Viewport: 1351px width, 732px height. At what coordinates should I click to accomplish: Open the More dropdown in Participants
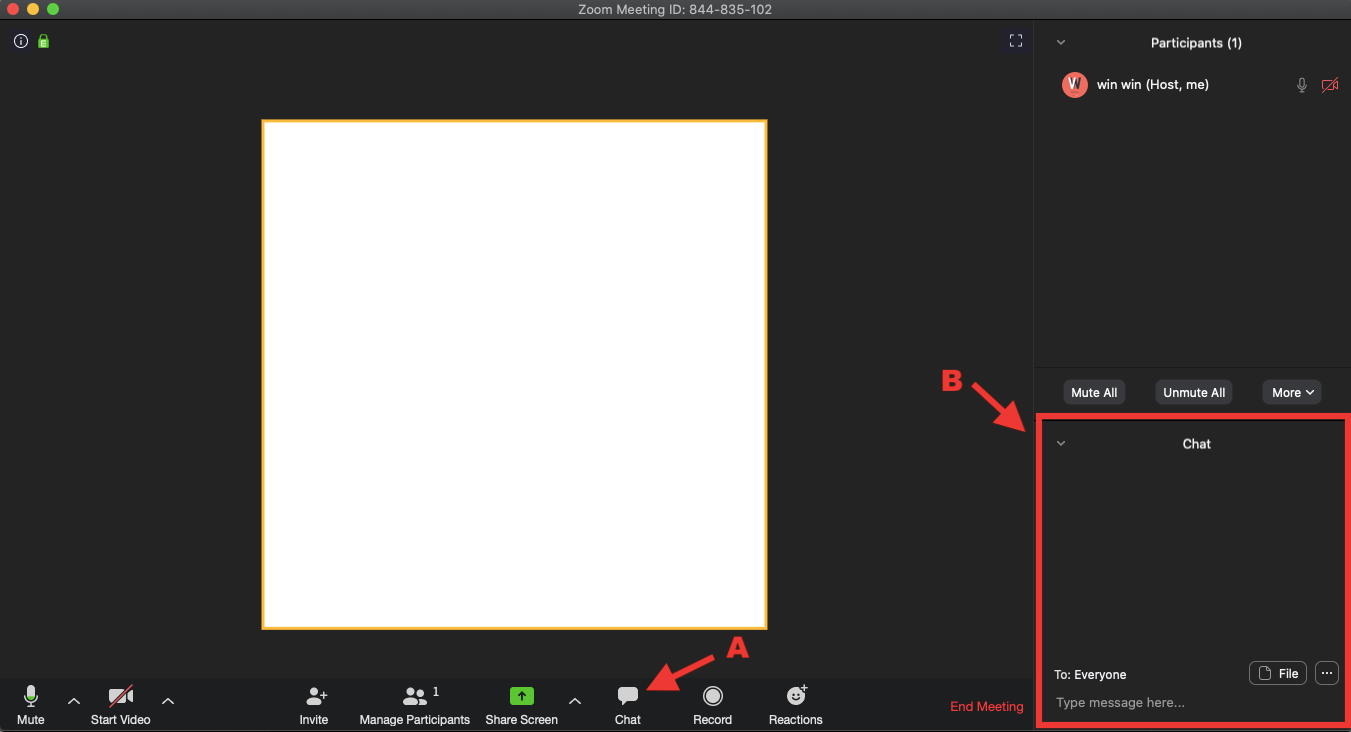1292,393
